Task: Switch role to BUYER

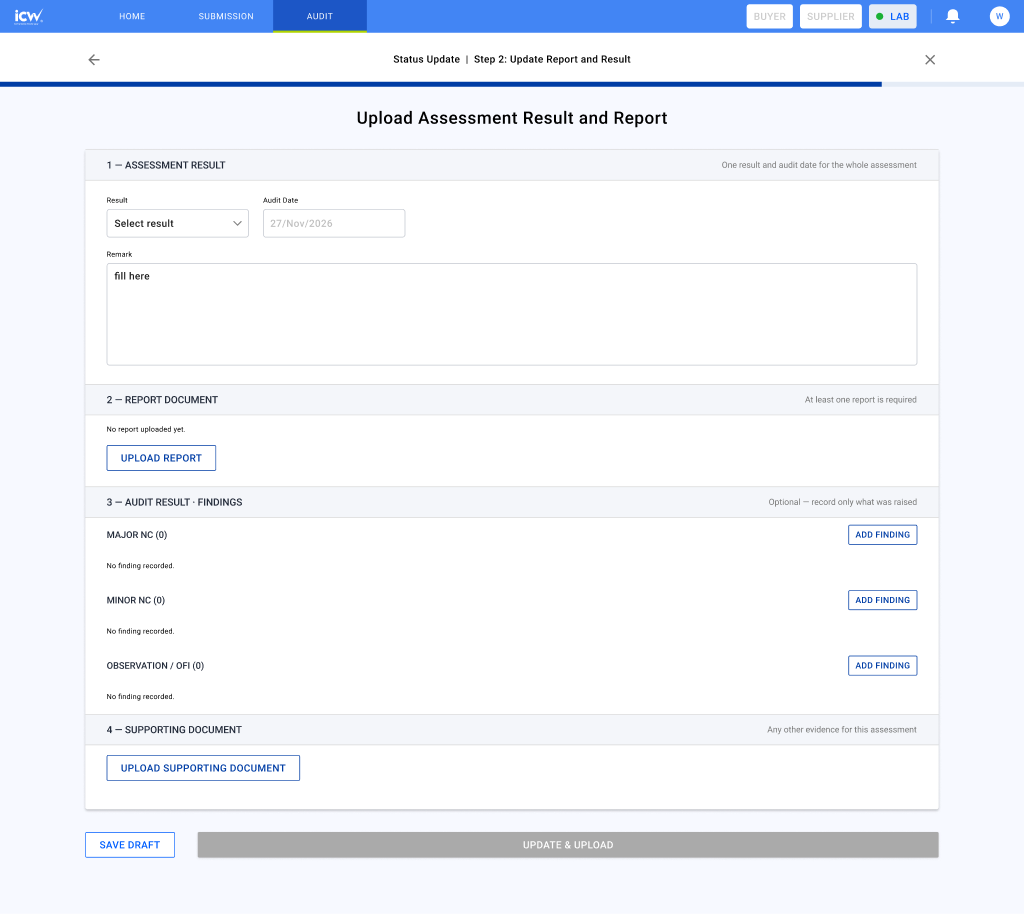Action: [x=769, y=16]
